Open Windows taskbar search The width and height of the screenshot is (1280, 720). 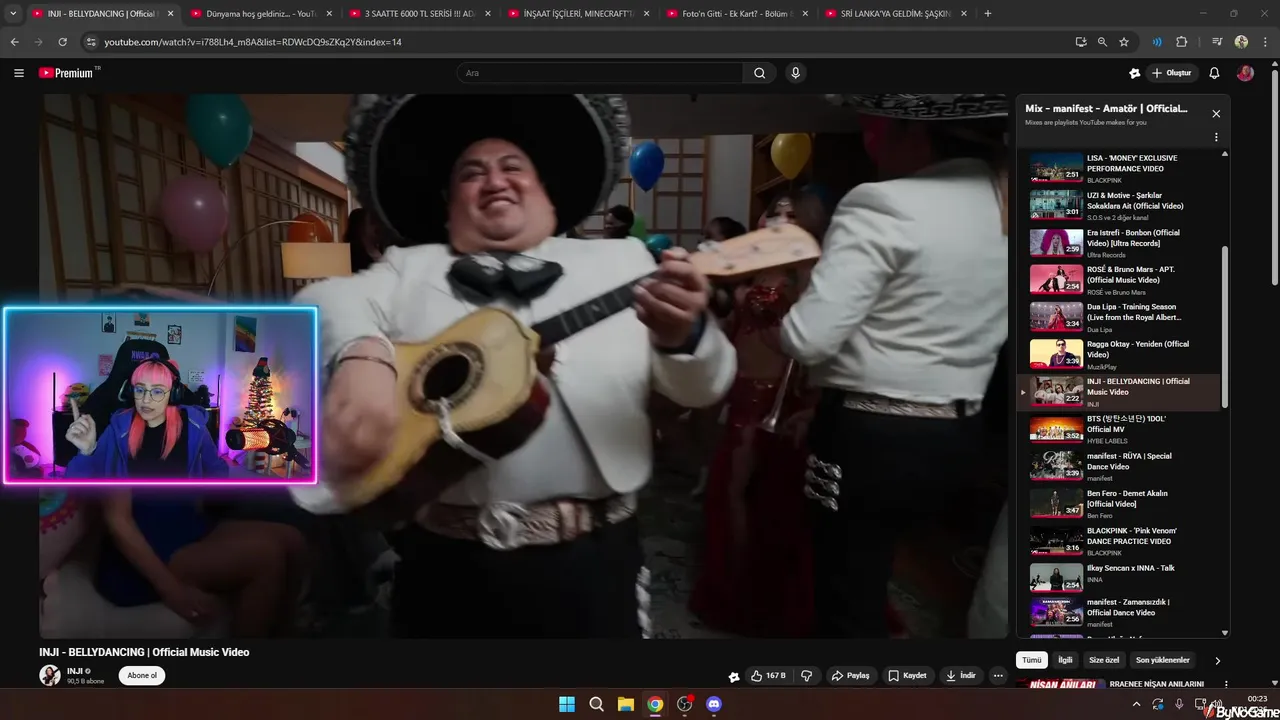596,704
